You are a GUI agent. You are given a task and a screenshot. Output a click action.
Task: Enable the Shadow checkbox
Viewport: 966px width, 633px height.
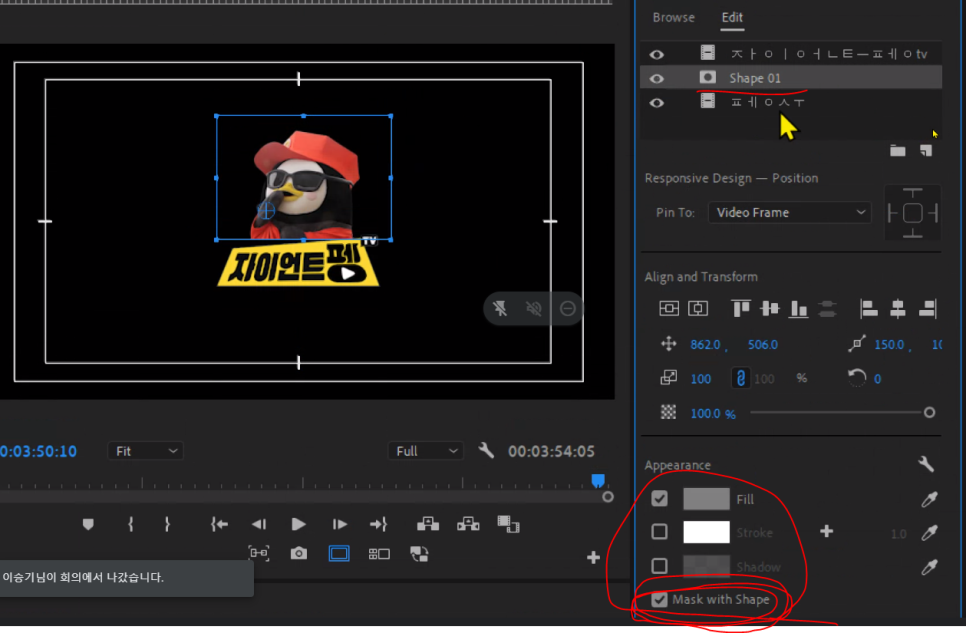(659, 566)
